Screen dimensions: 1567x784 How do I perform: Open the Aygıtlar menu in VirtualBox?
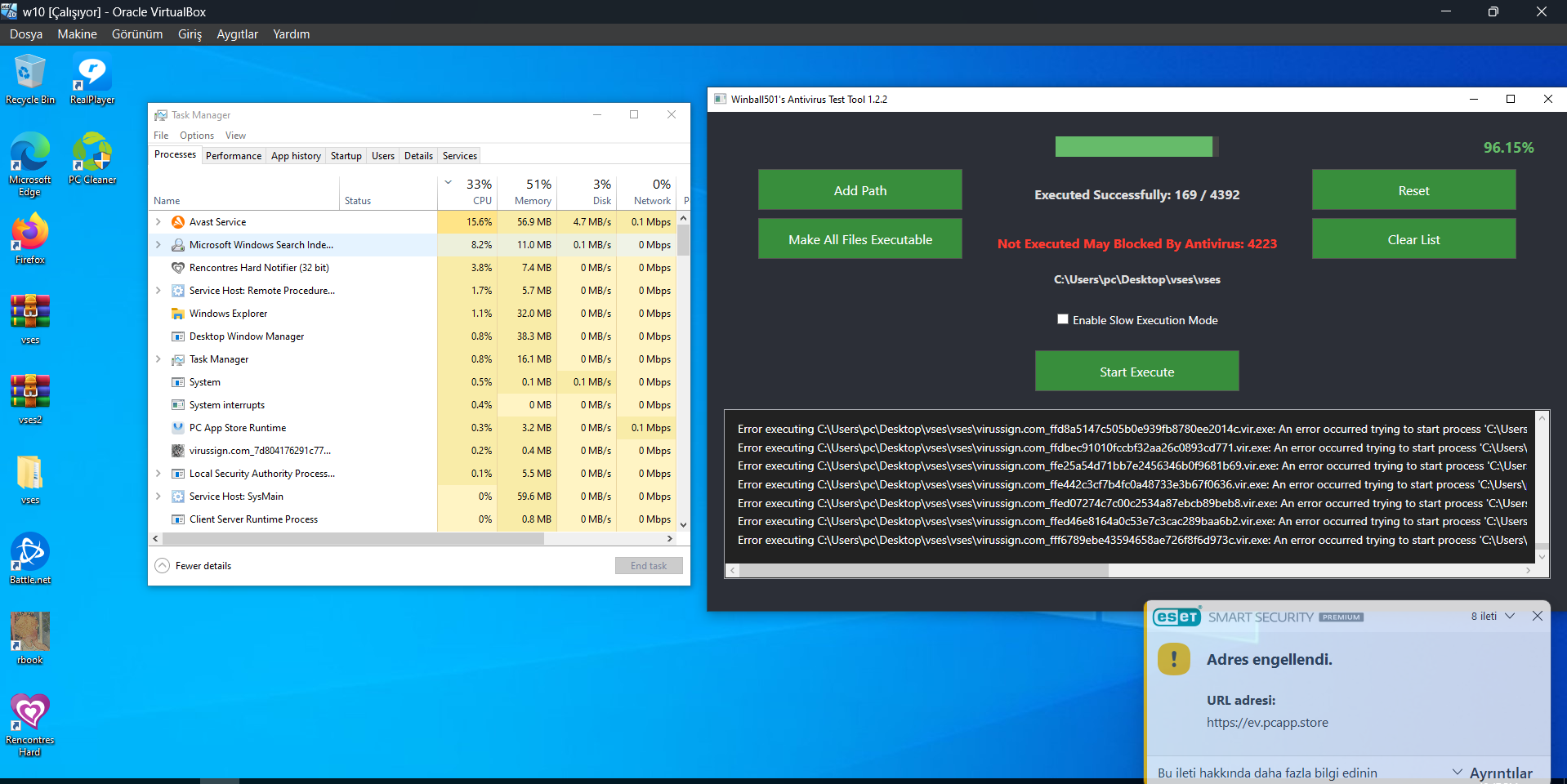(x=237, y=34)
